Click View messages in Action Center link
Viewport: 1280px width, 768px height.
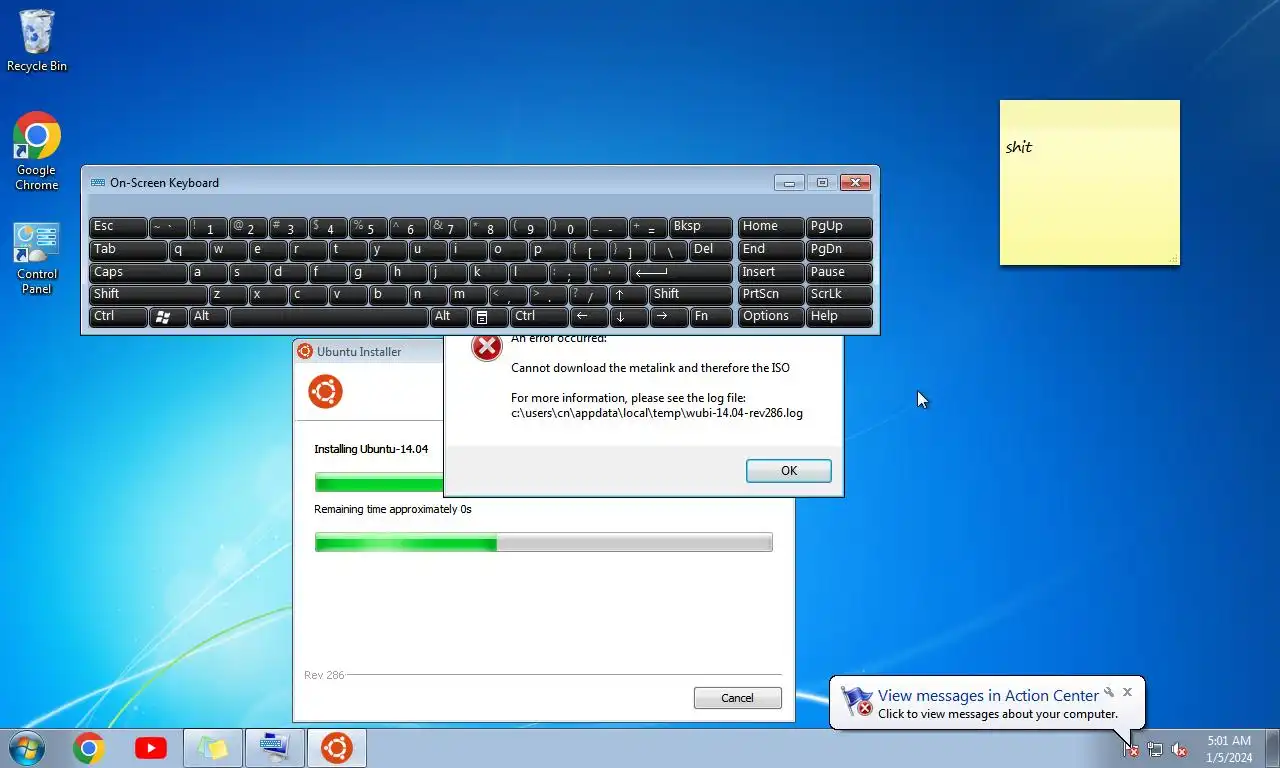click(988, 696)
